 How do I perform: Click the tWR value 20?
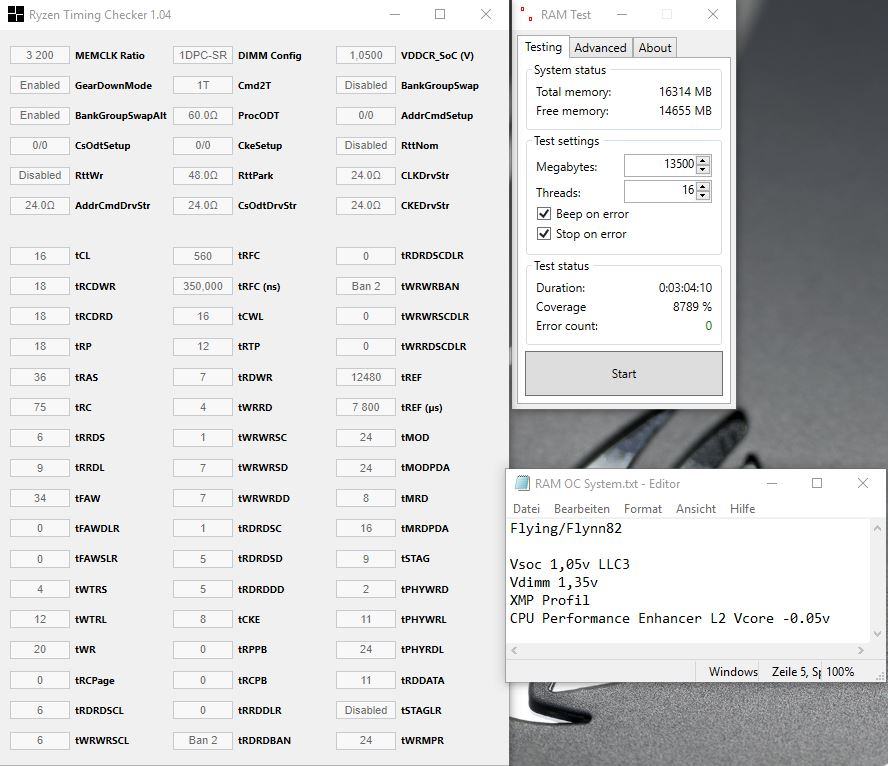tap(40, 649)
